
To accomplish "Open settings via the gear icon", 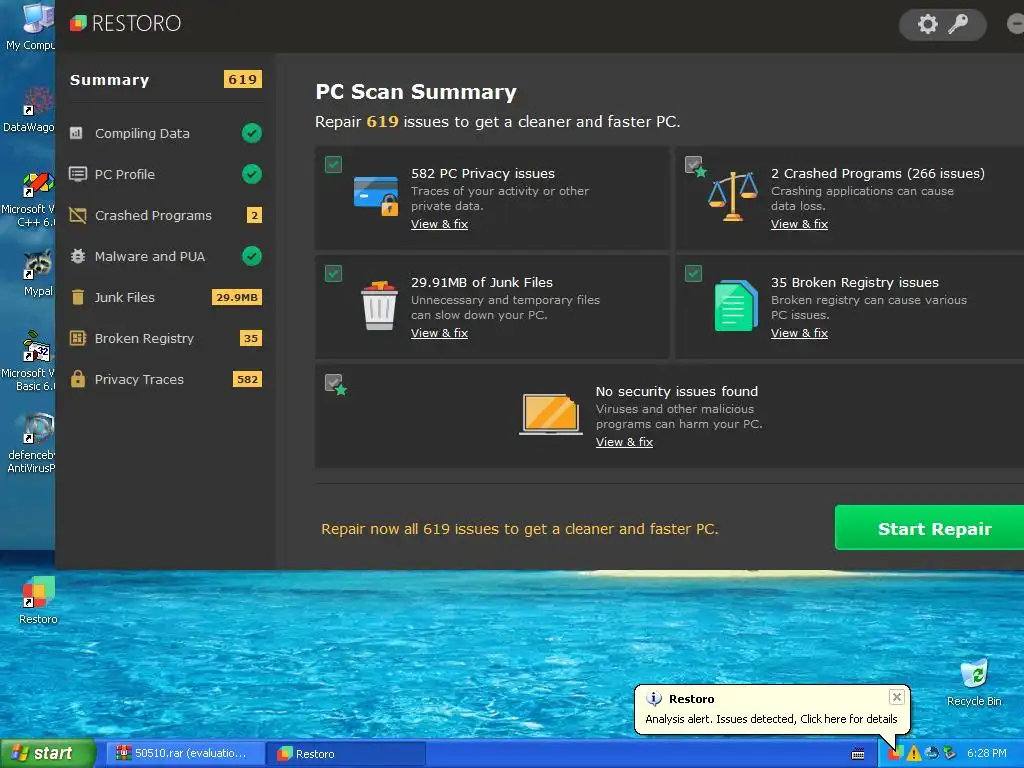I will [927, 24].
